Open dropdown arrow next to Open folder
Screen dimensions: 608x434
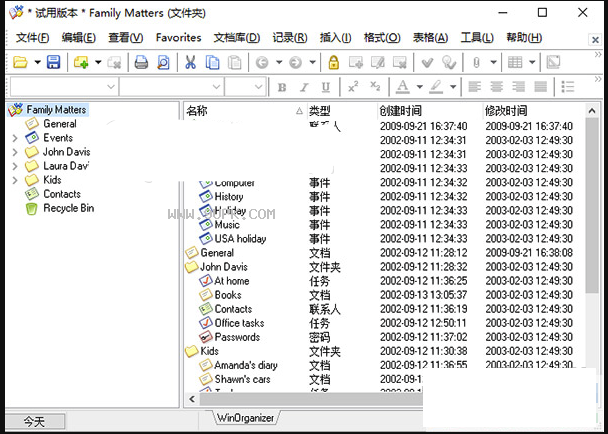tap(37, 62)
